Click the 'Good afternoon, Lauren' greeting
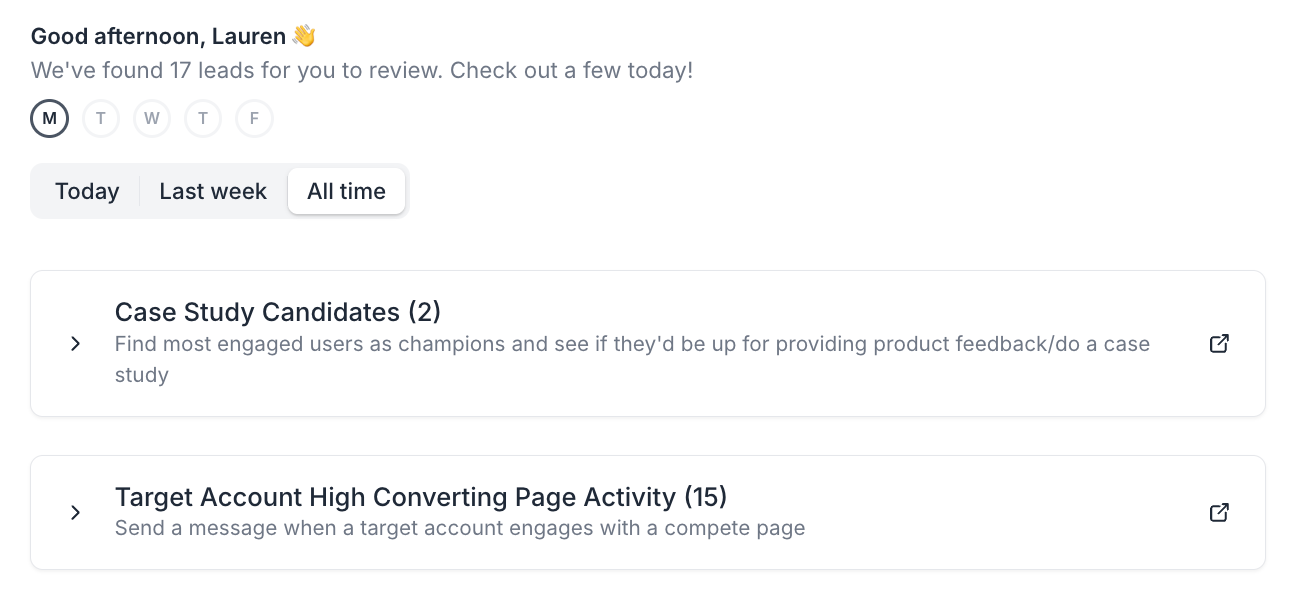The height and width of the screenshot is (608, 1296). click(160, 37)
